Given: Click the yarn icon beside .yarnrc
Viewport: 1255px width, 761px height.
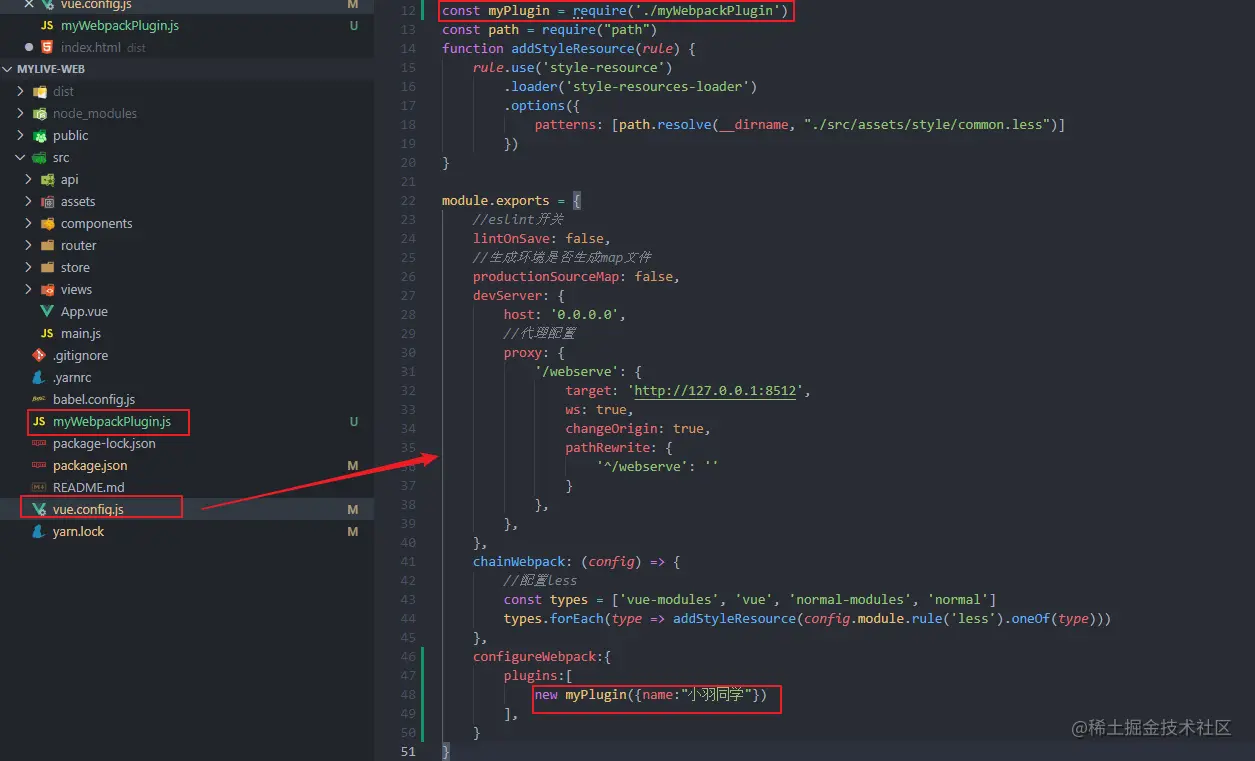Looking at the screenshot, I should point(39,377).
